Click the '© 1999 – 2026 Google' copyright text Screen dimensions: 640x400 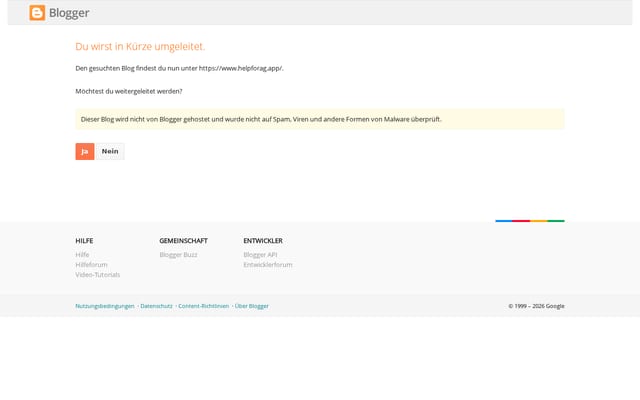click(536, 306)
